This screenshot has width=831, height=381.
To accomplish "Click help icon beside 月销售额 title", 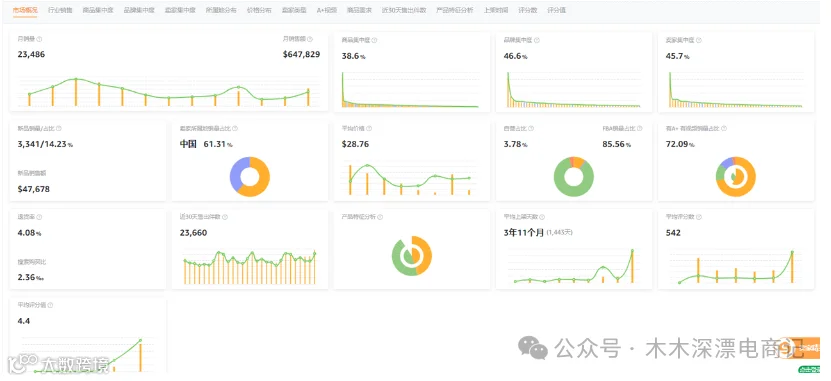I will coord(310,39).
